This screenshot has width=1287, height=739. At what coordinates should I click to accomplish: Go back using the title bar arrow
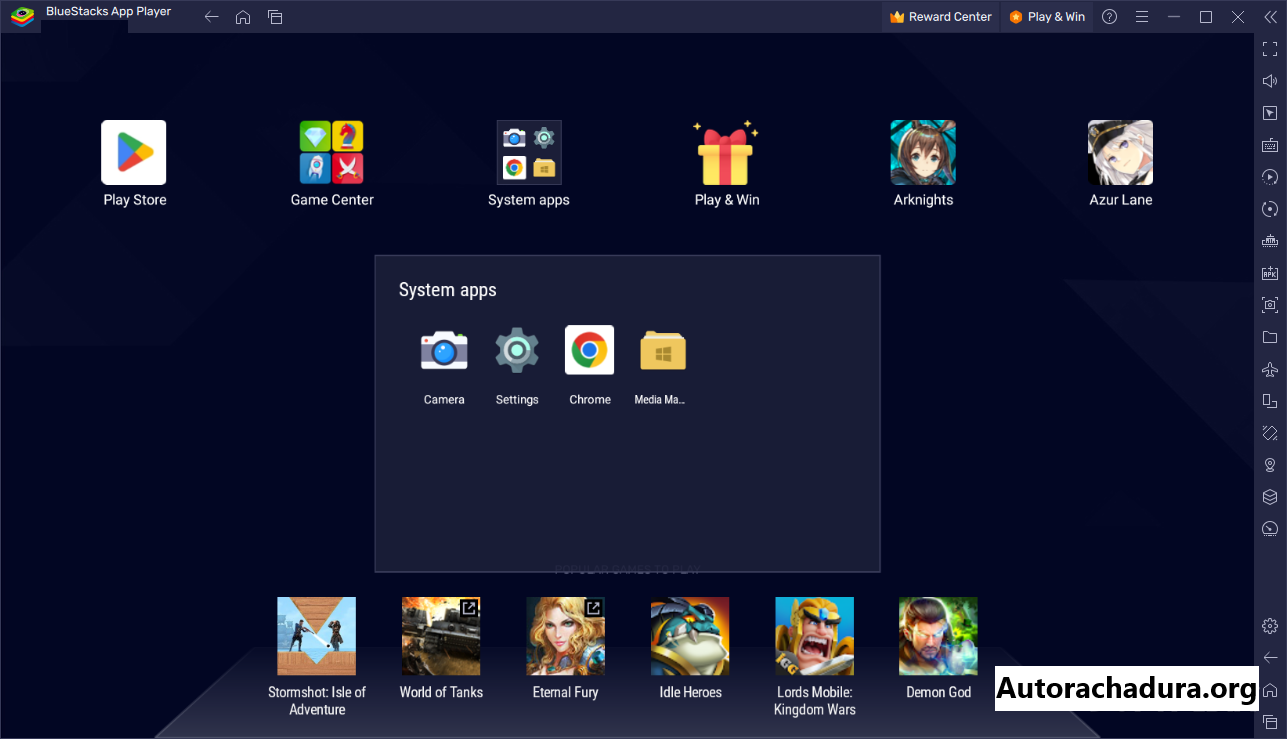tap(211, 17)
